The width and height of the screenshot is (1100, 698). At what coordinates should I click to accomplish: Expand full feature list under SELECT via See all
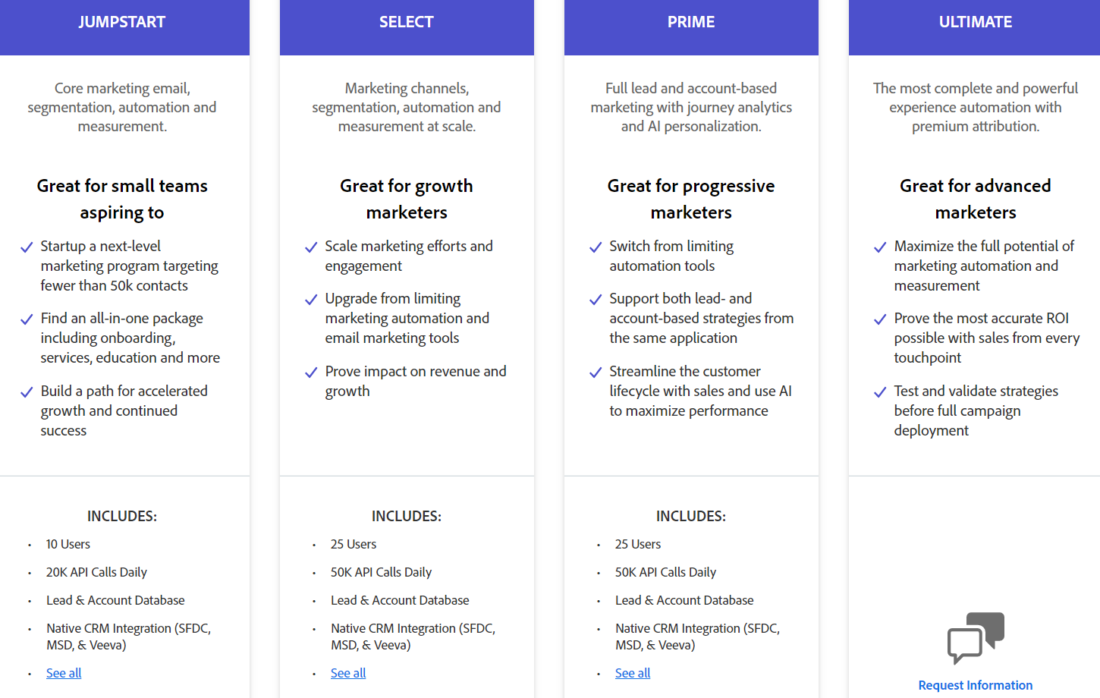click(348, 672)
